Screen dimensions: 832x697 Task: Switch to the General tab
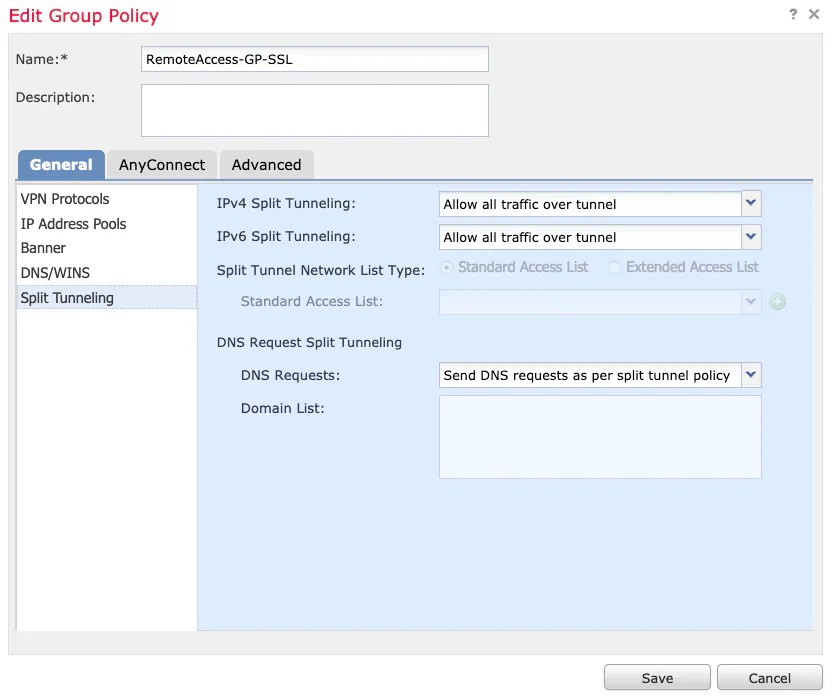point(62,165)
